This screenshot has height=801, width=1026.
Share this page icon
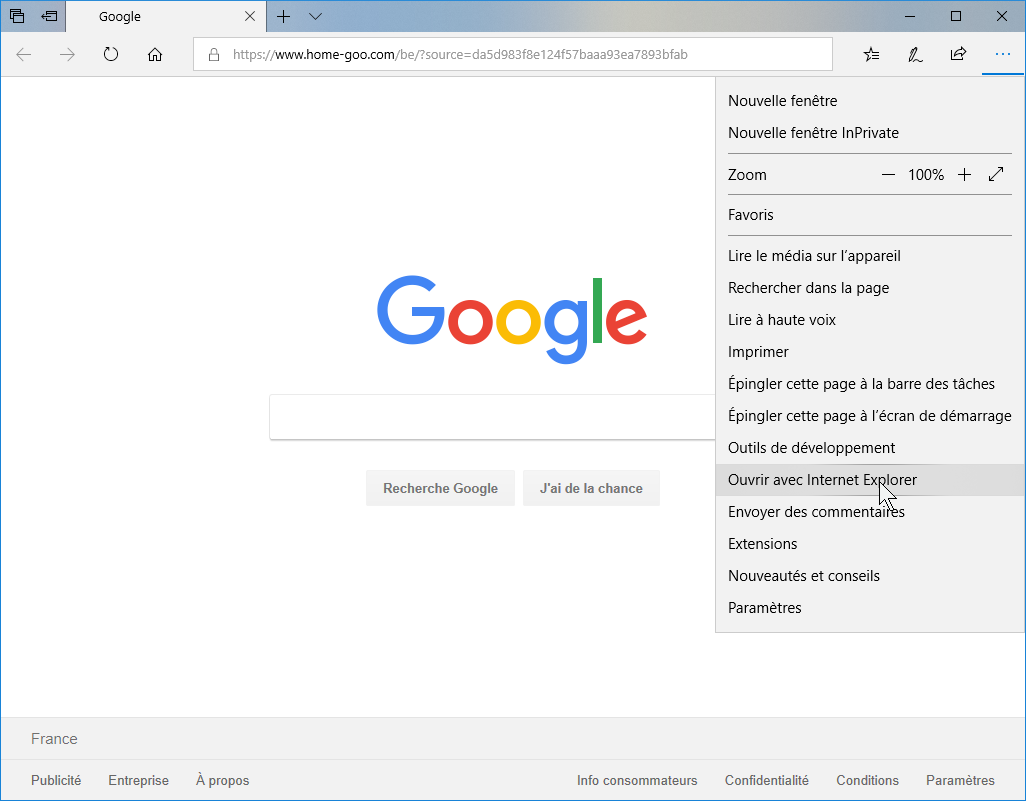tap(958, 54)
